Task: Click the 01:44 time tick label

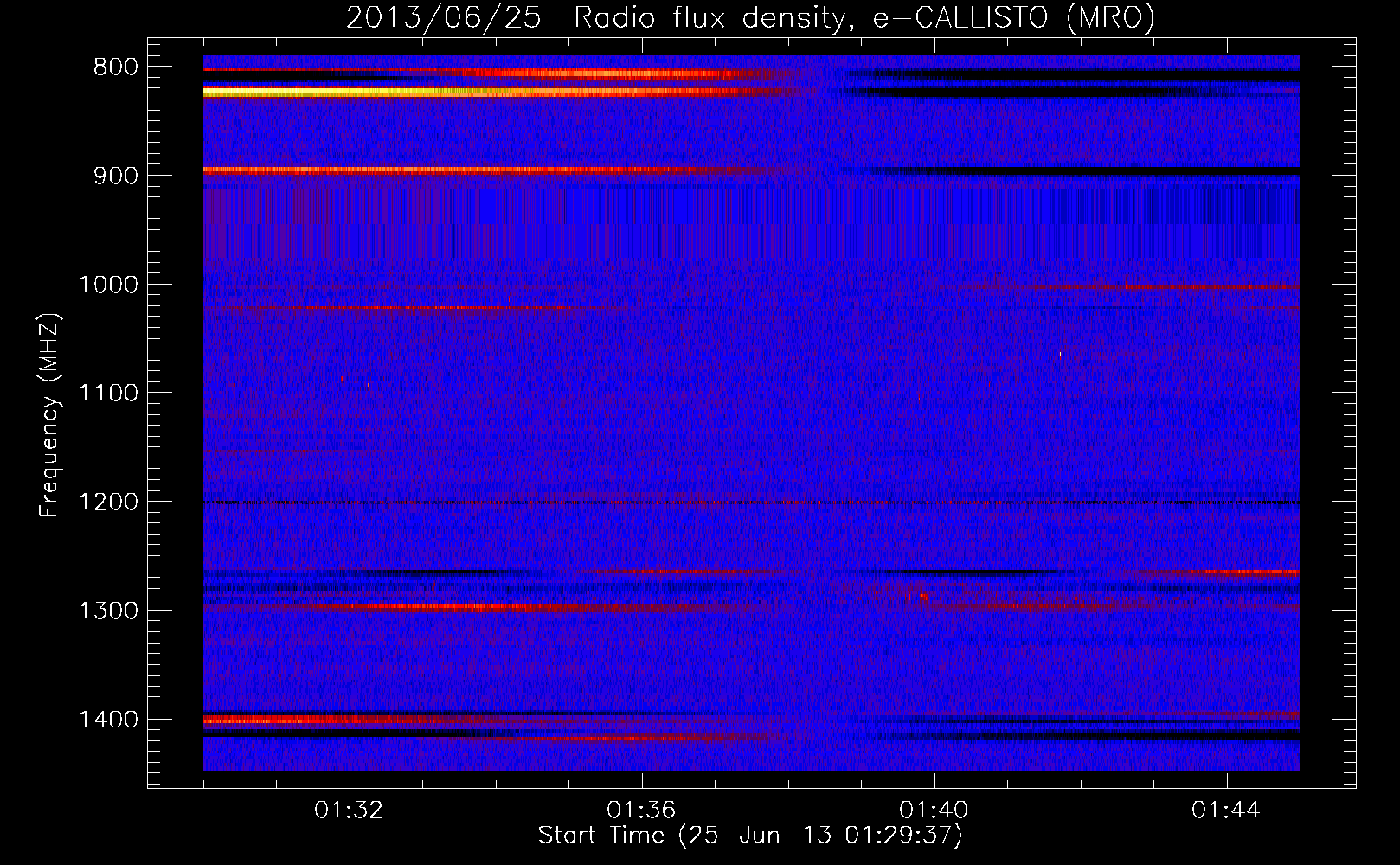Action: [1226, 811]
